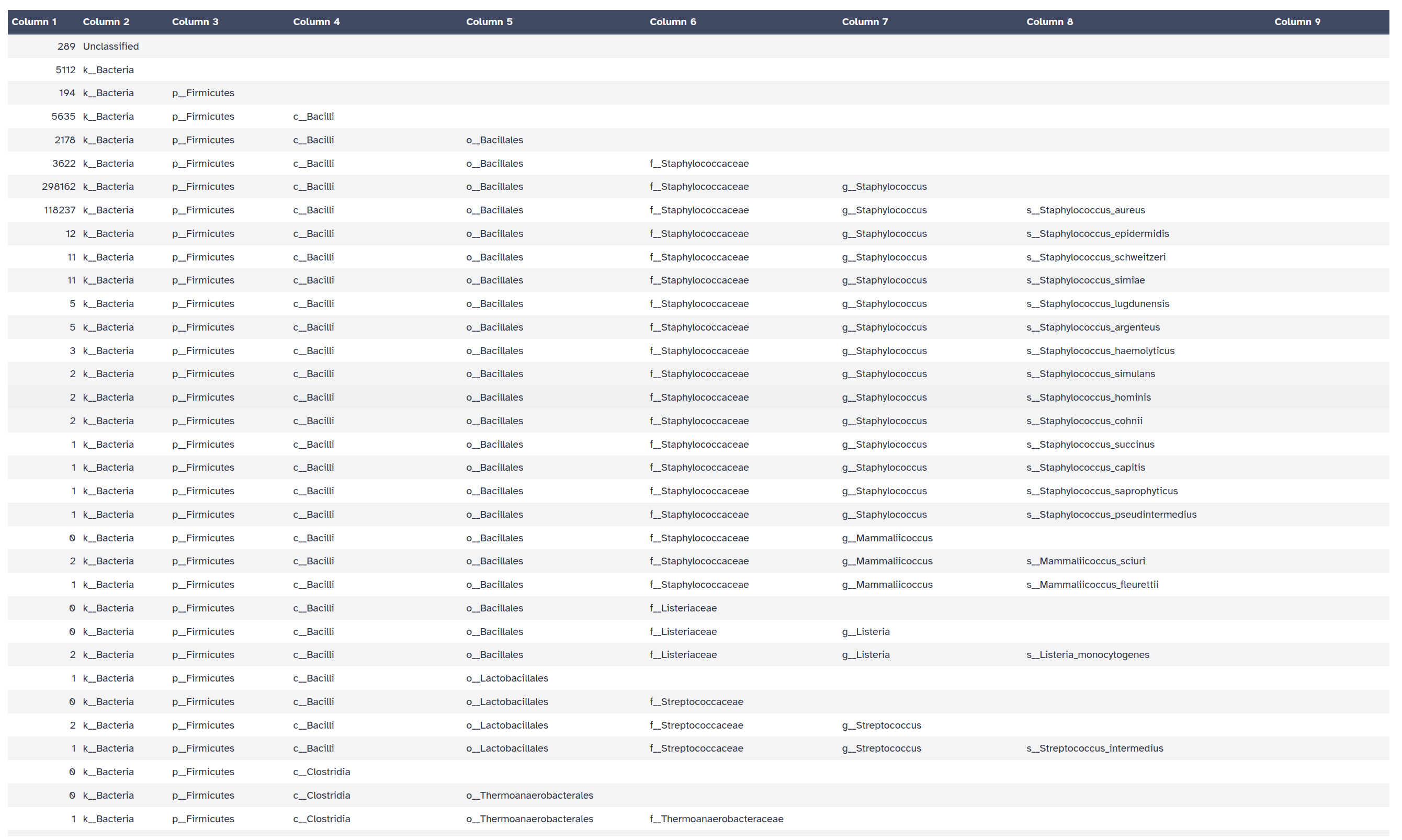Click s__Staphylococcus_pseudintermedius cell

(x=1111, y=515)
